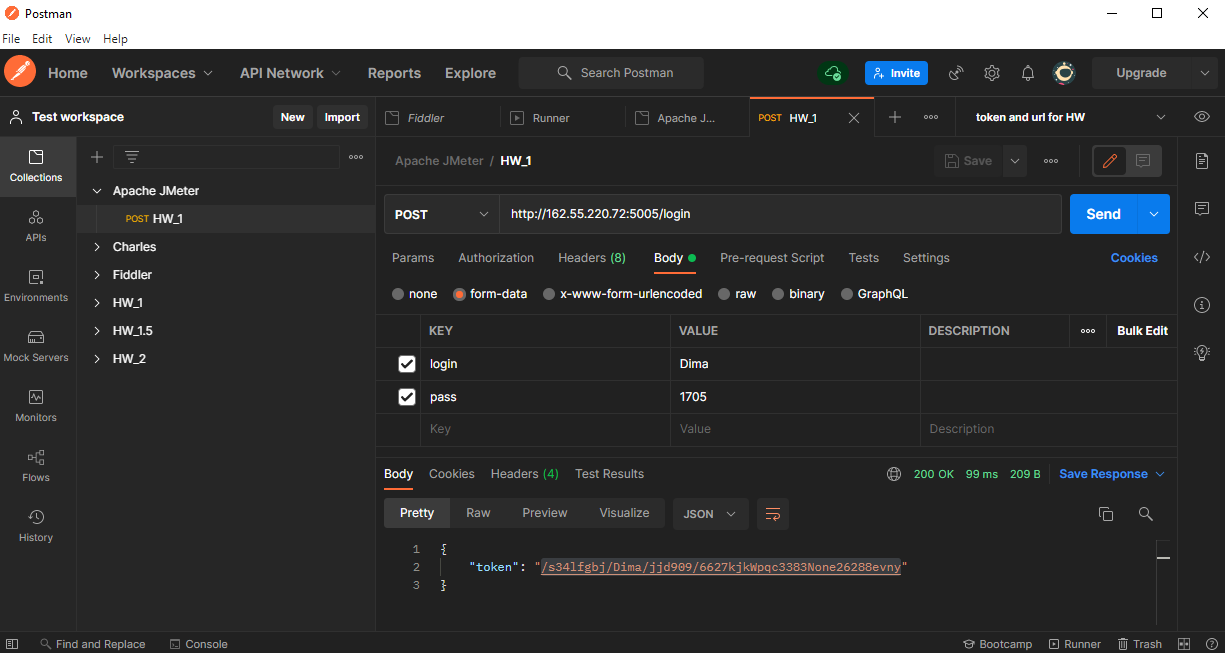
Task: Select Mock Servers in the sidebar
Action: [36, 347]
